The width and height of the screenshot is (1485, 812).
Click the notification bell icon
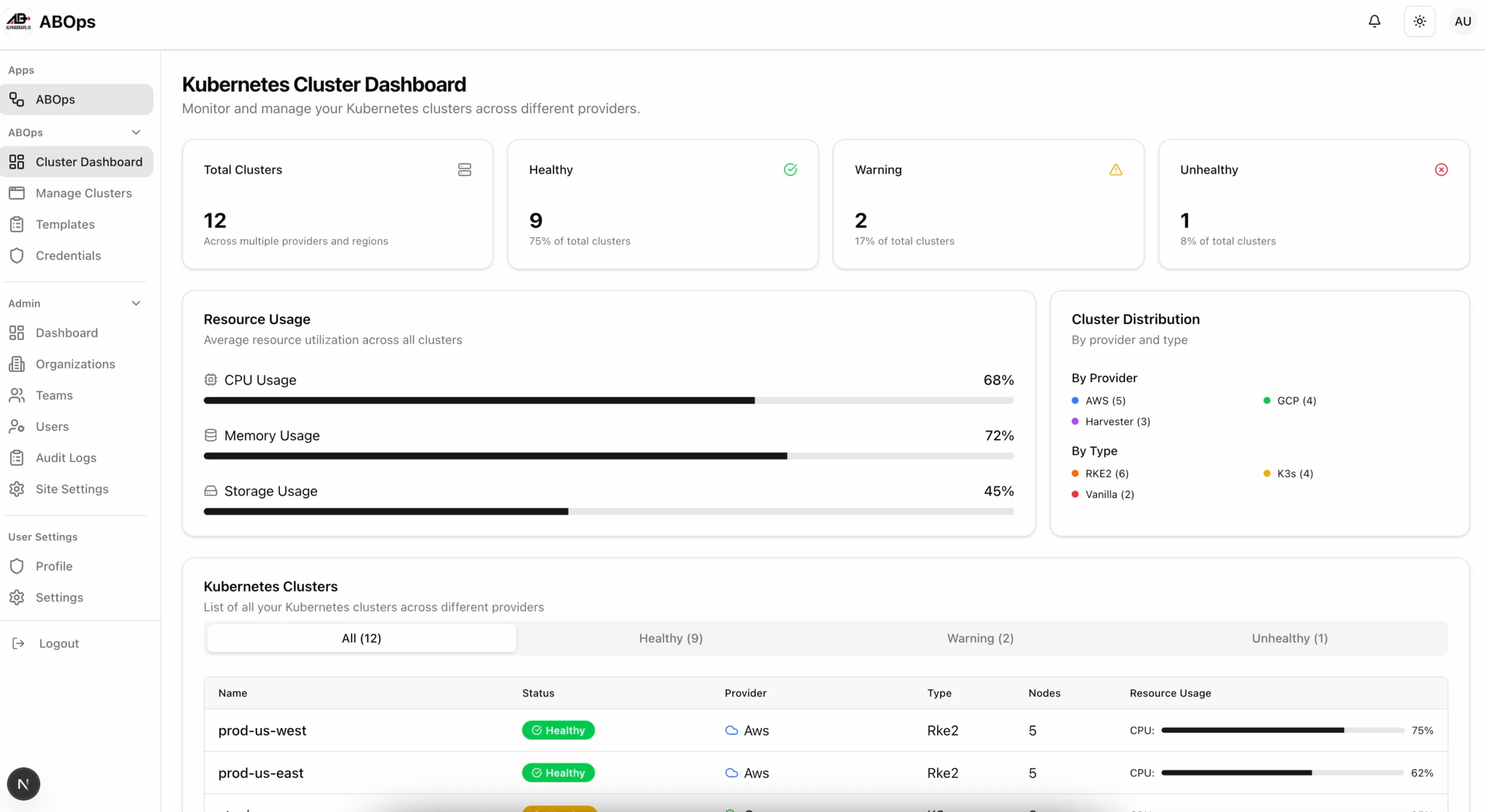coord(1374,21)
